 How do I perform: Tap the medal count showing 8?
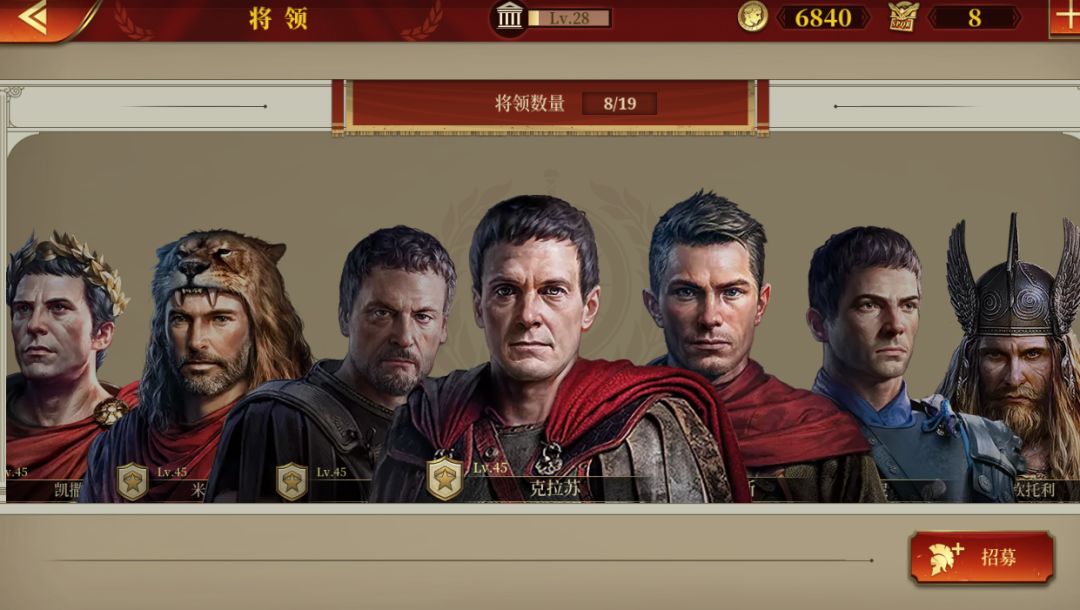coord(974,18)
